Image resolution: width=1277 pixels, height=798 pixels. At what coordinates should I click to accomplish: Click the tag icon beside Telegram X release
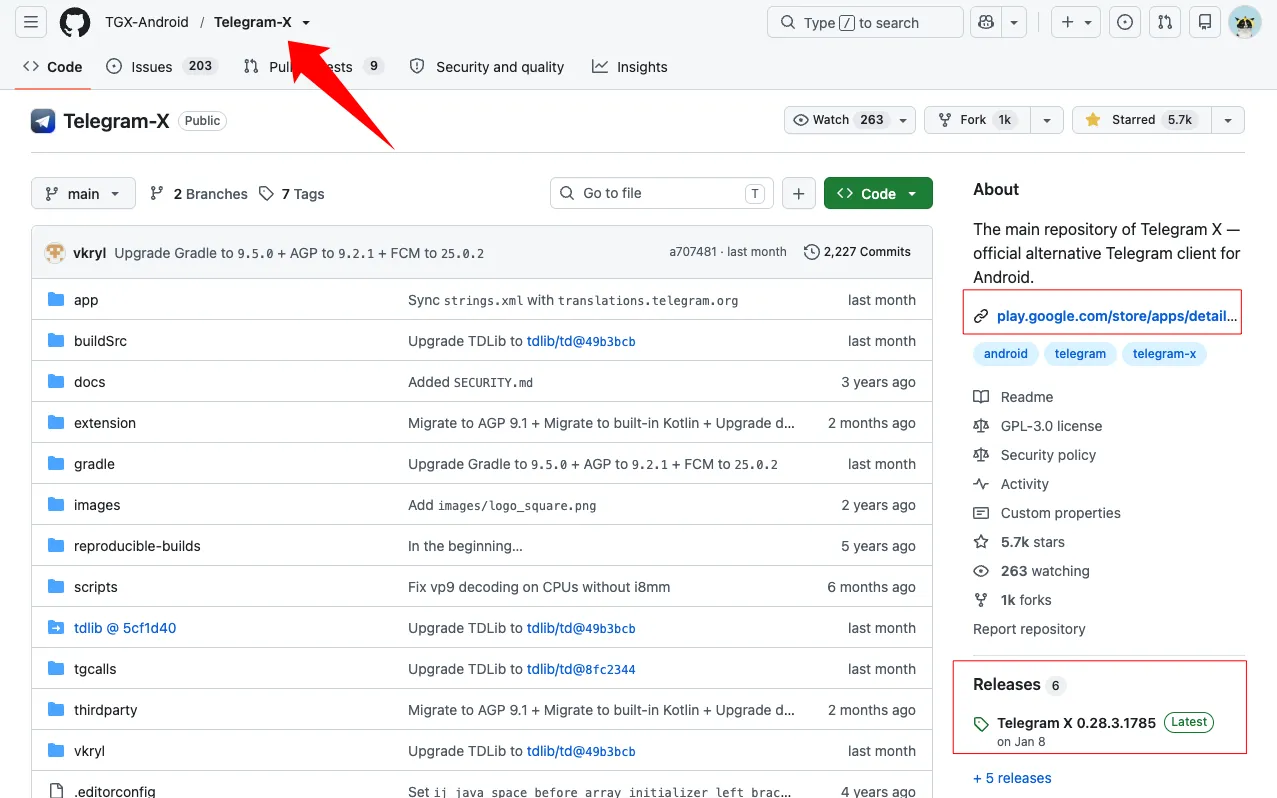click(981, 724)
